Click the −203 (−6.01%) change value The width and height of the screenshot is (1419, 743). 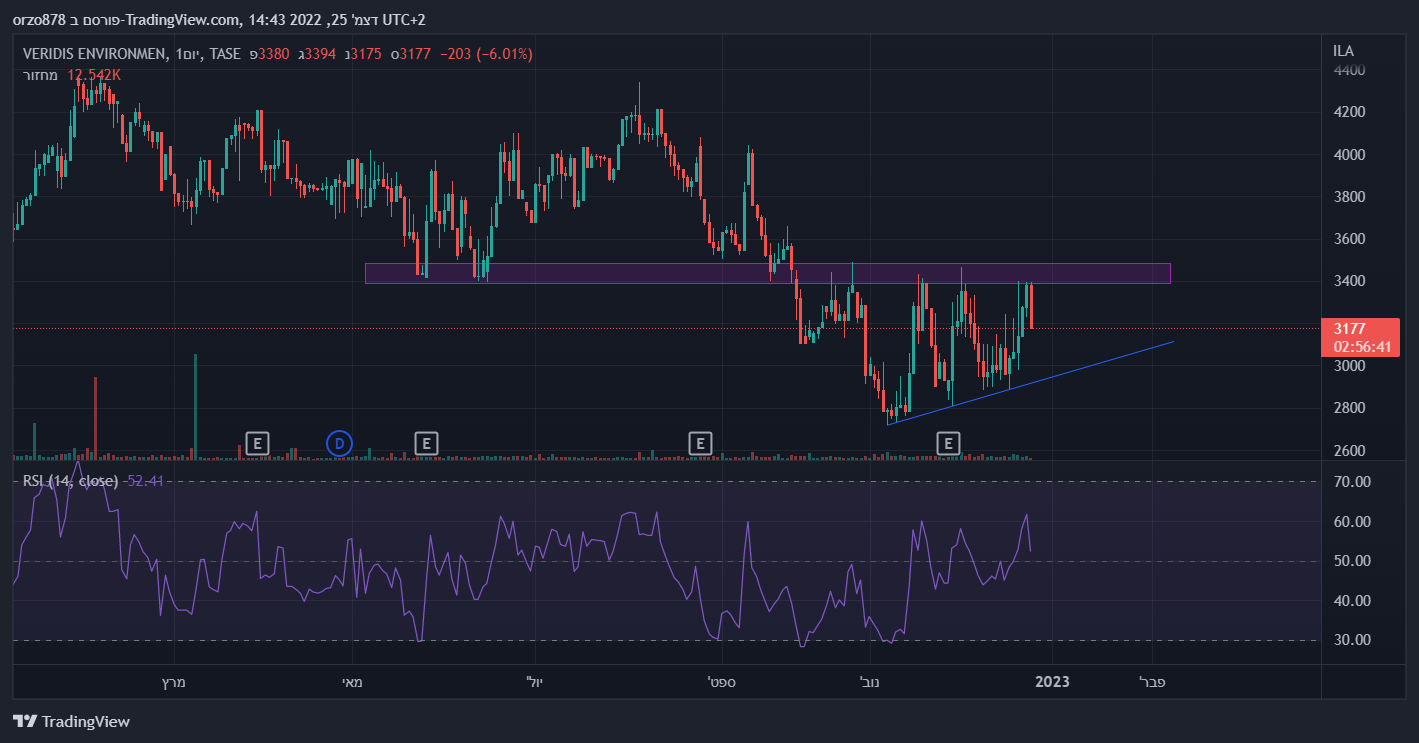486,53
